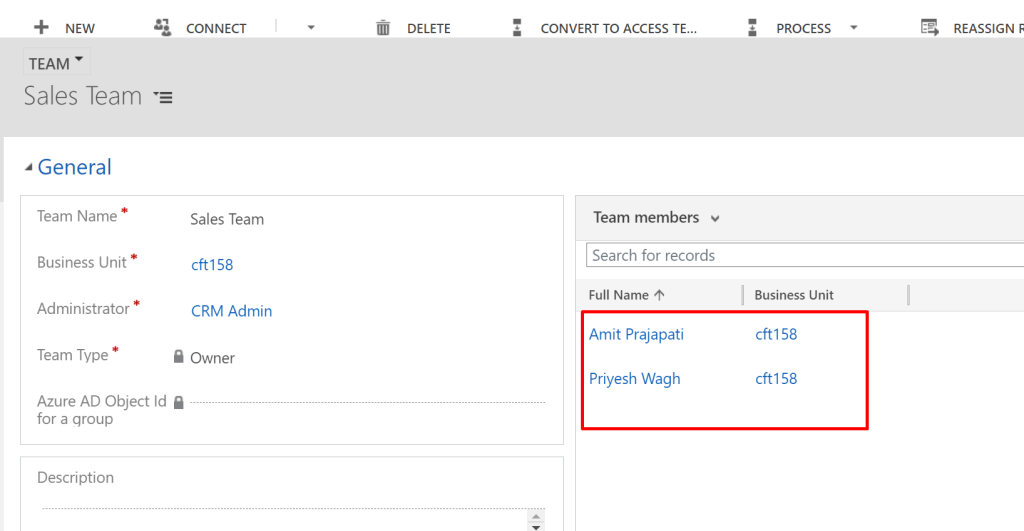Click the Reassign Records icon
Screen dimensions: 1024x531
(x=930, y=28)
